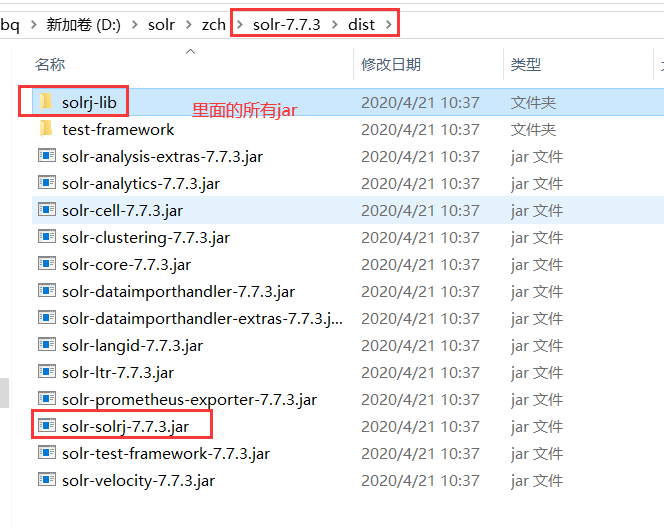Select file name solr-analytics-7.7.3.jar
The height and width of the screenshot is (528, 664).
pyautogui.click(x=141, y=184)
